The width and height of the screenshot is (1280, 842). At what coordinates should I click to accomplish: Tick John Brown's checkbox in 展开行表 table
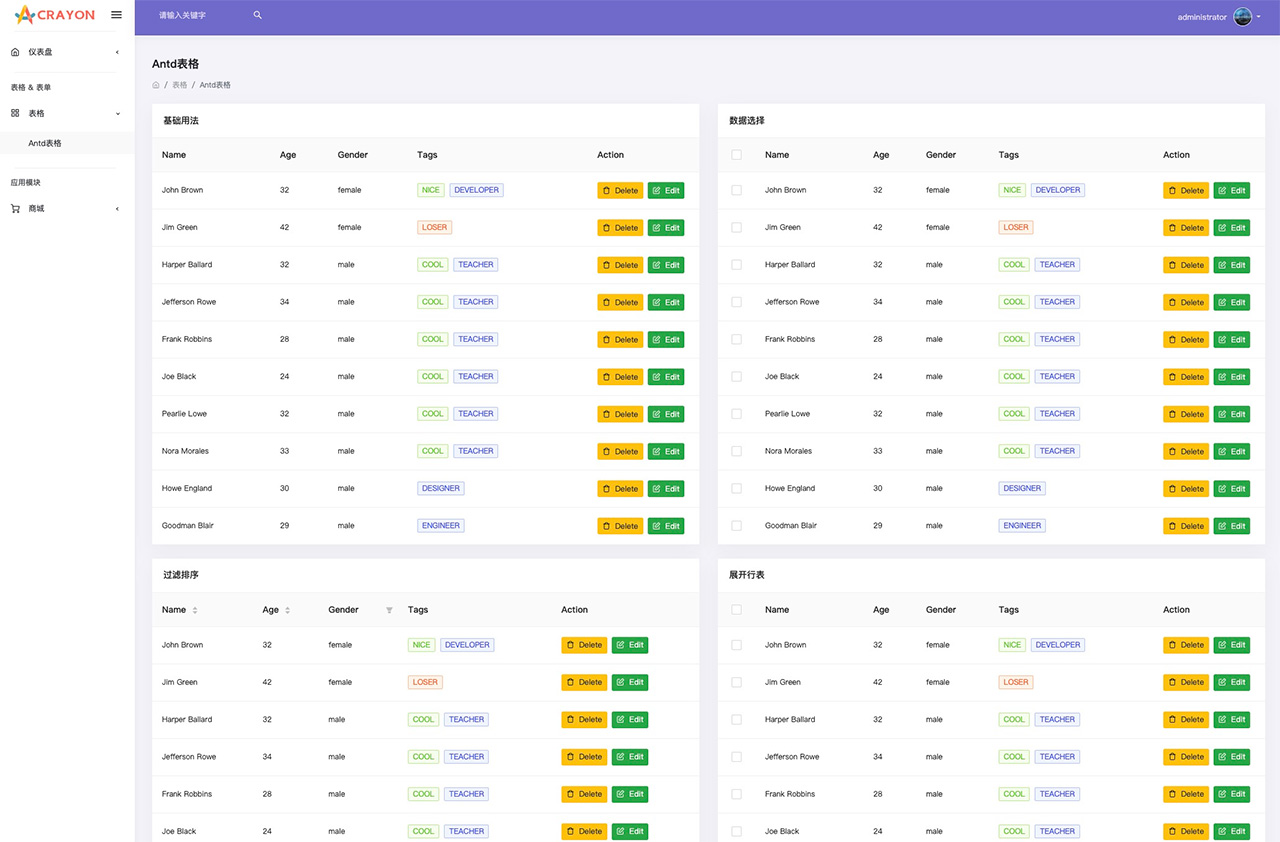click(x=737, y=645)
